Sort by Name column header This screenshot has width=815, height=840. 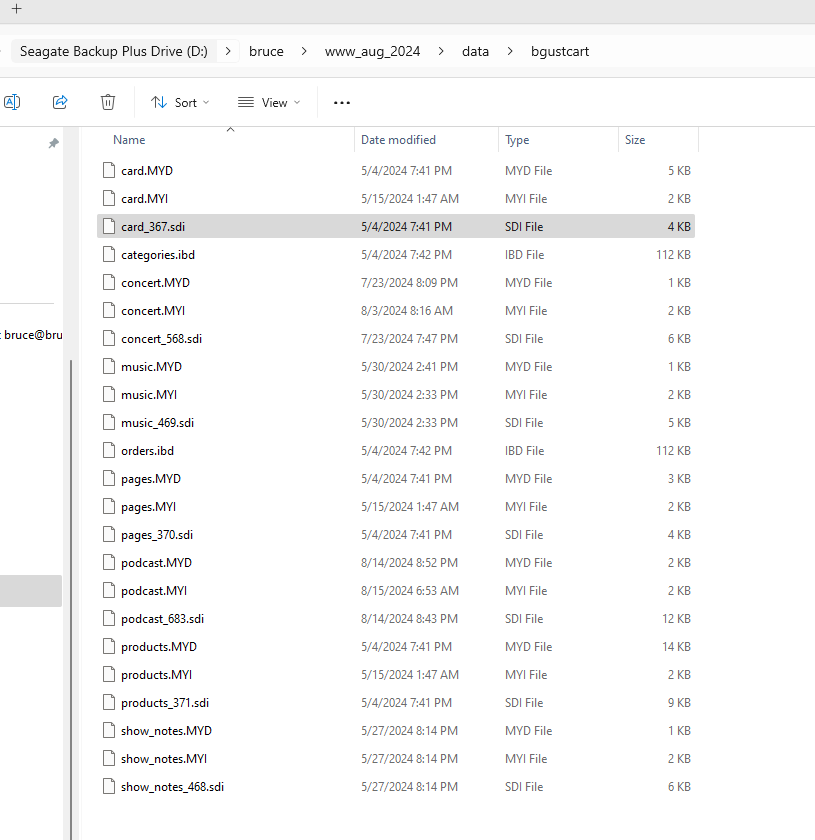click(x=129, y=140)
